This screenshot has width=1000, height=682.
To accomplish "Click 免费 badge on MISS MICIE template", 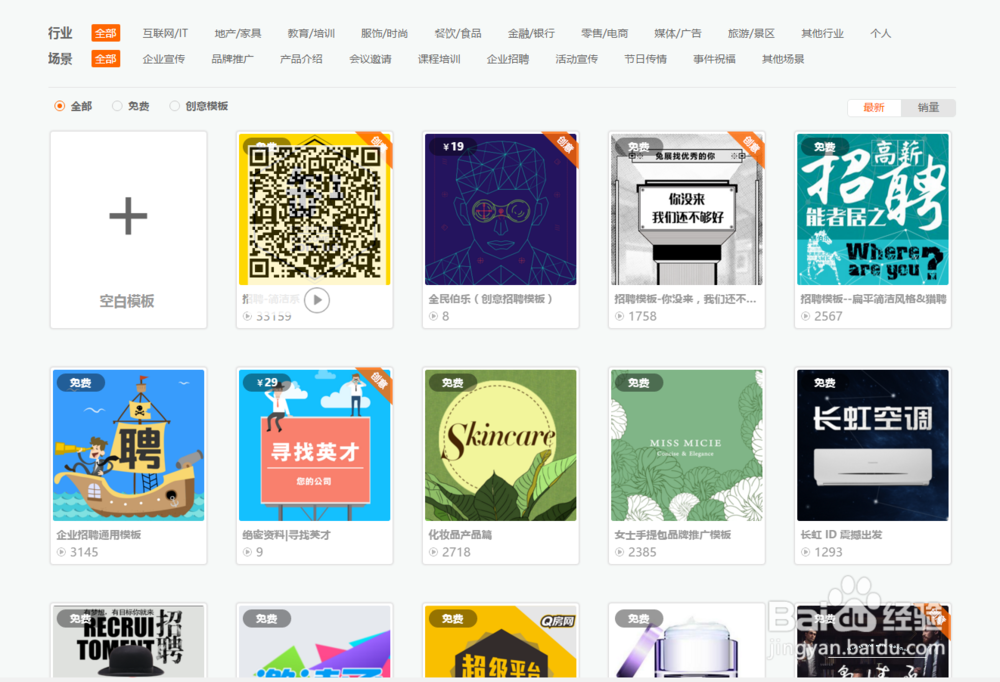I will coord(639,383).
